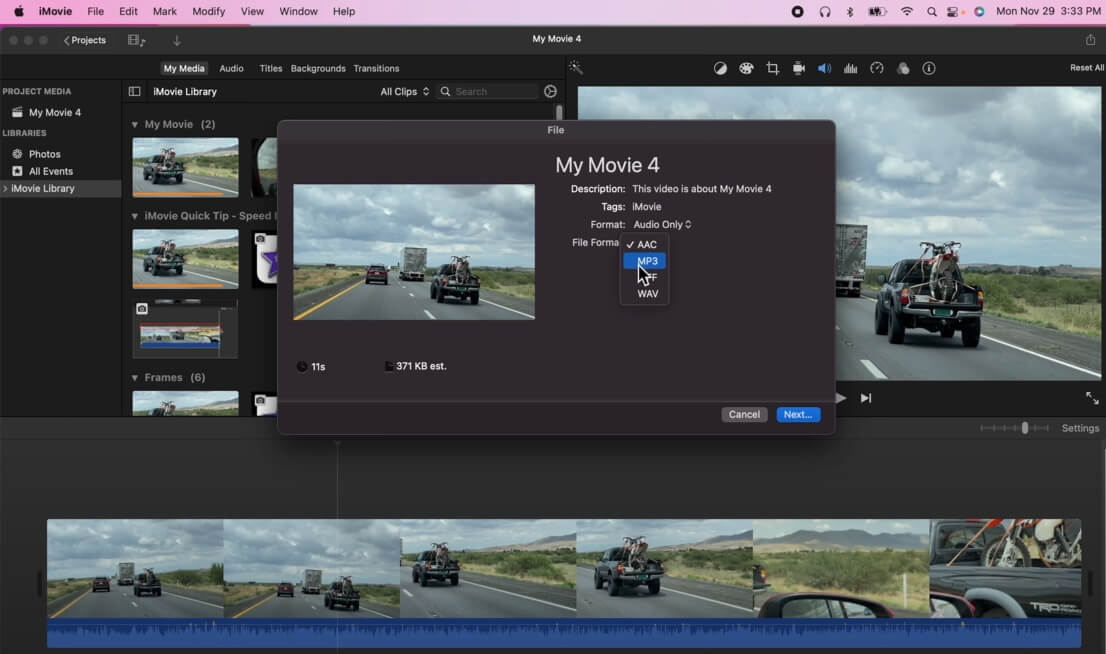
Task: Open the Apple menu
Action: click(19, 11)
